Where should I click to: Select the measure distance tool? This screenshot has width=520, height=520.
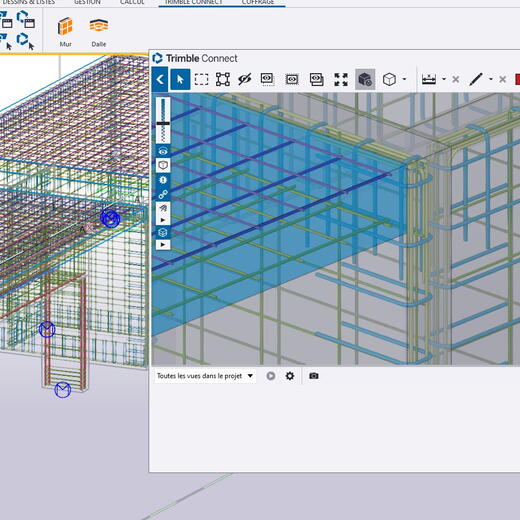(429, 79)
